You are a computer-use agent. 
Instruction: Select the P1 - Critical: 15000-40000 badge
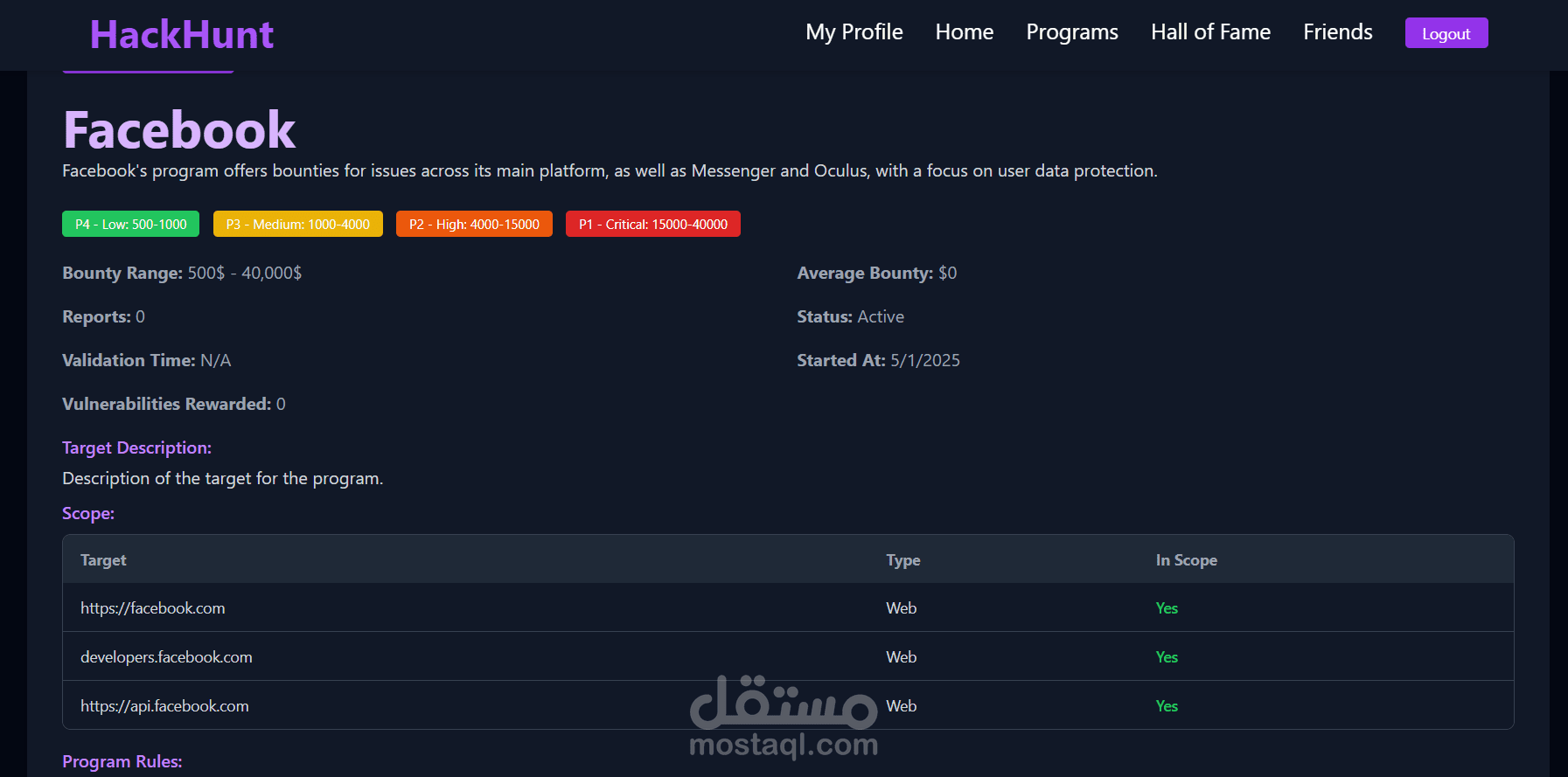tap(653, 224)
